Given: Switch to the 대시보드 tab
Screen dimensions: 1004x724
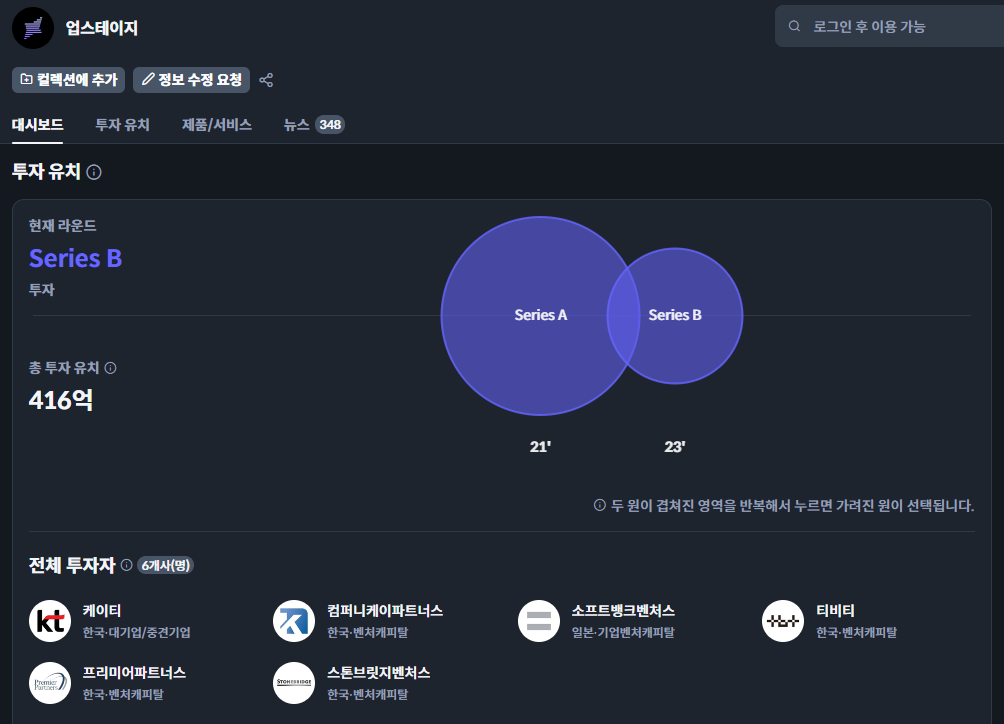Looking at the screenshot, I should pyautogui.click(x=37, y=125).
